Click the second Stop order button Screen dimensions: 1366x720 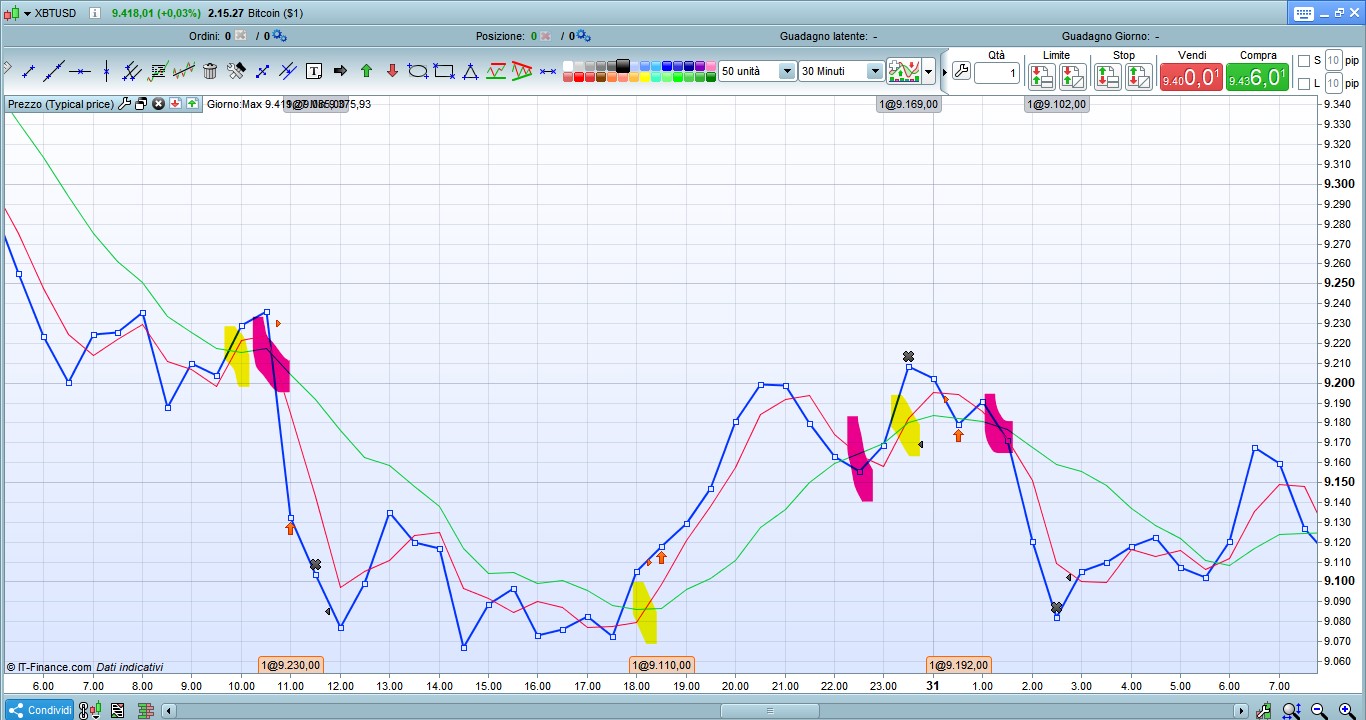coord(1139,76)
